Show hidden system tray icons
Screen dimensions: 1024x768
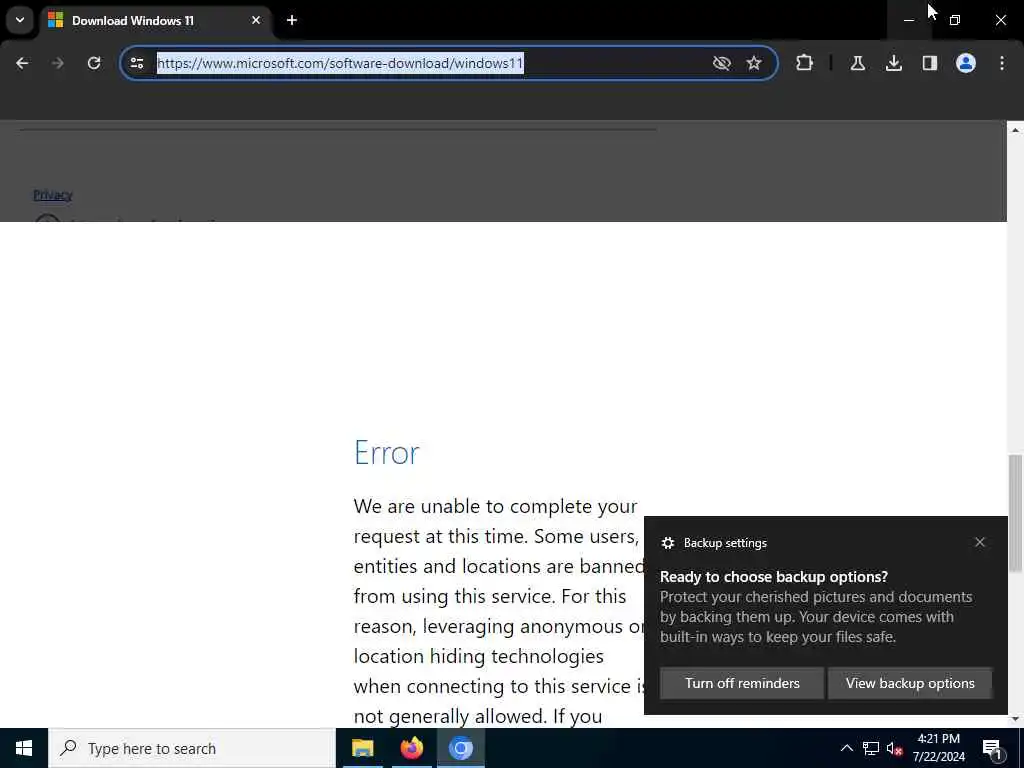pos(846,748)
